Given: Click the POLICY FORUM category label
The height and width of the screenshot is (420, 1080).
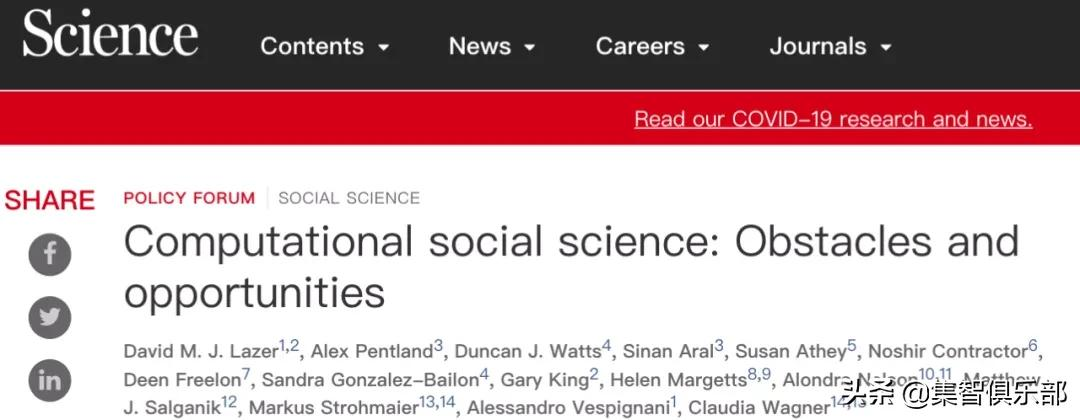Looking at the screenshot, I should pos(189,198).
